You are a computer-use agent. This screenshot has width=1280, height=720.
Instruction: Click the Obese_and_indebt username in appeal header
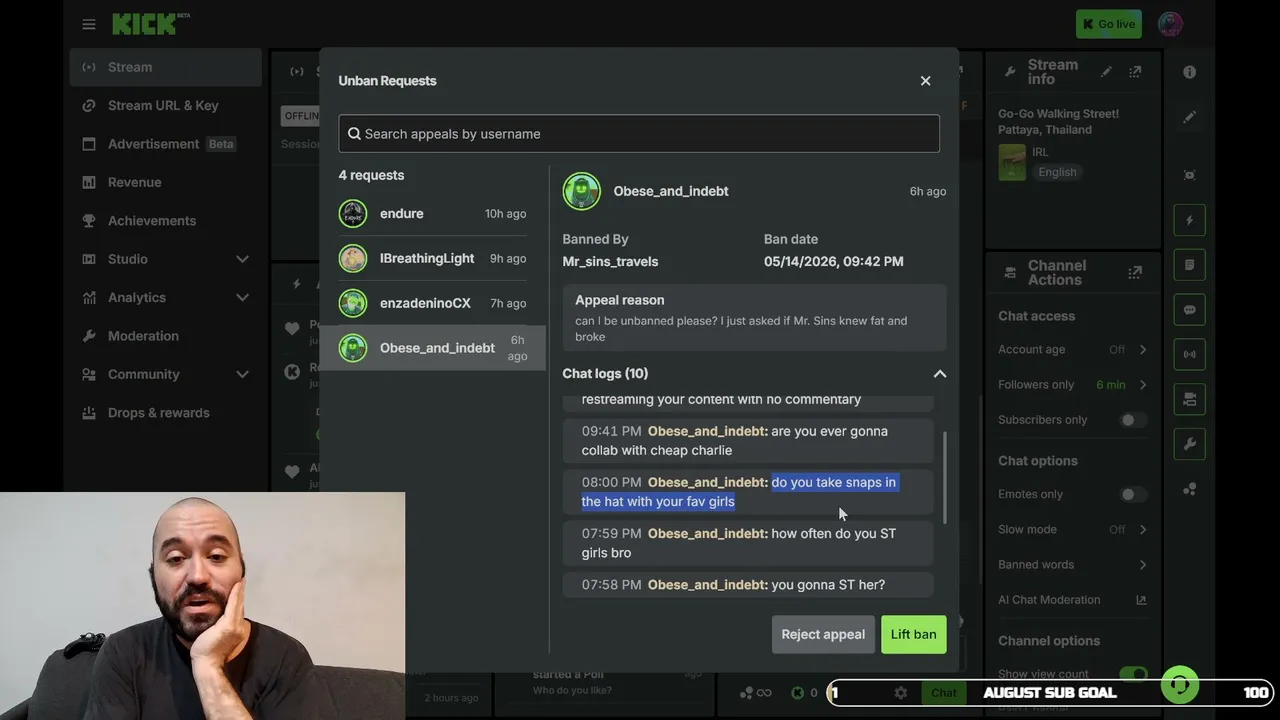(x=671, y=191)
